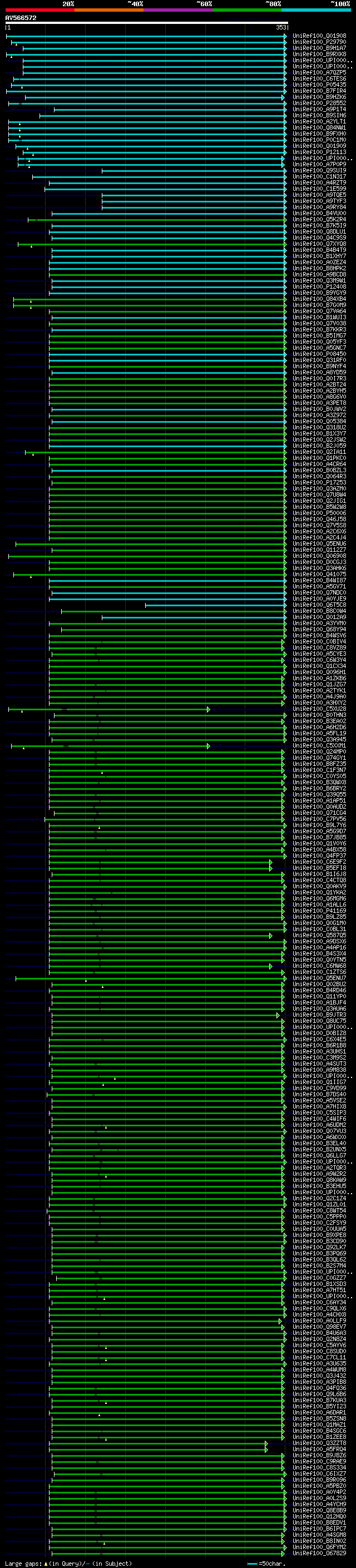Click the orange ~40% identity legend segment
Screen dimensions: 356x1568
tap(109, 10)
